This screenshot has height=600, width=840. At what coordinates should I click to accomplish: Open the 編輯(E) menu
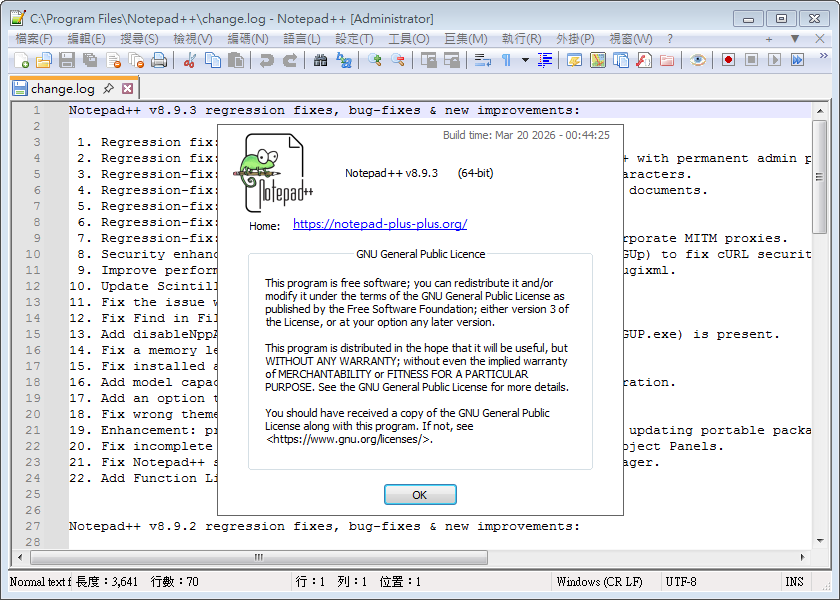(x=86, y=39)
